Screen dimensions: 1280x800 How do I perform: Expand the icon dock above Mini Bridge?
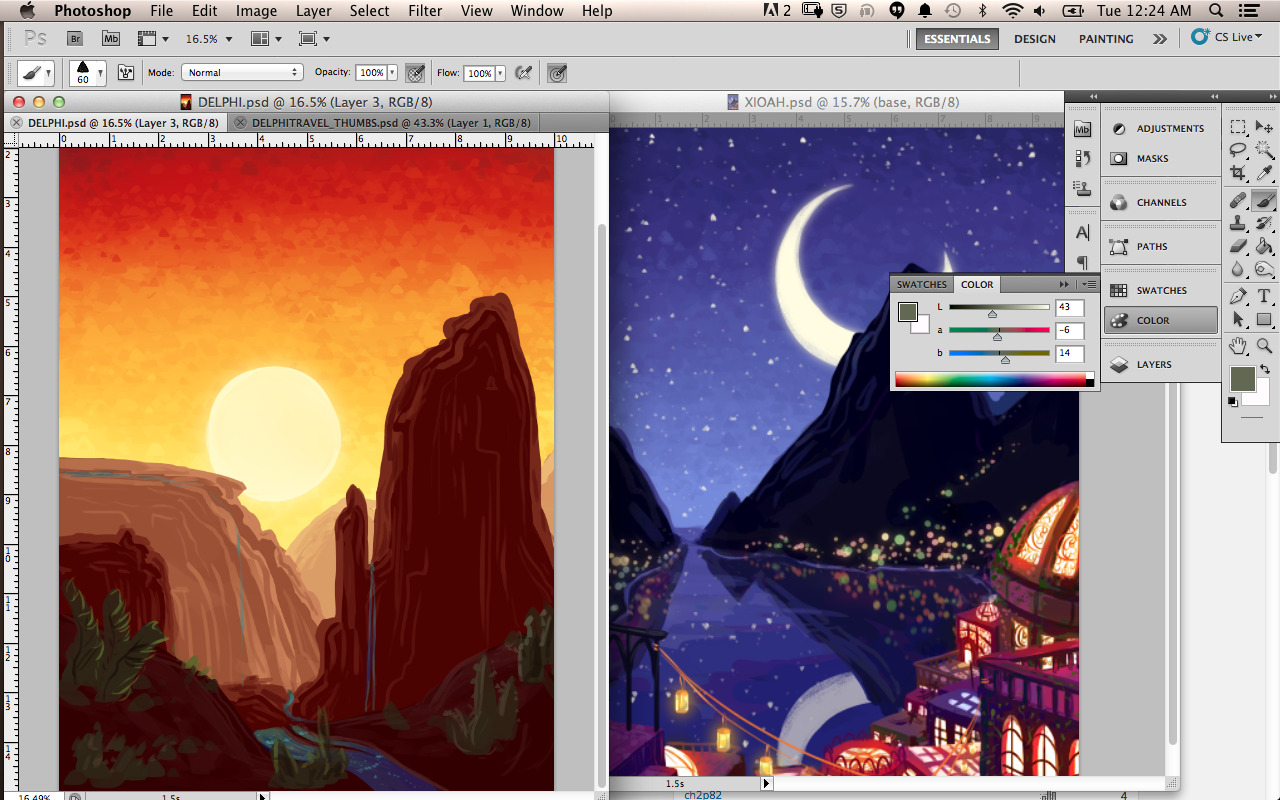point(1093,96)
